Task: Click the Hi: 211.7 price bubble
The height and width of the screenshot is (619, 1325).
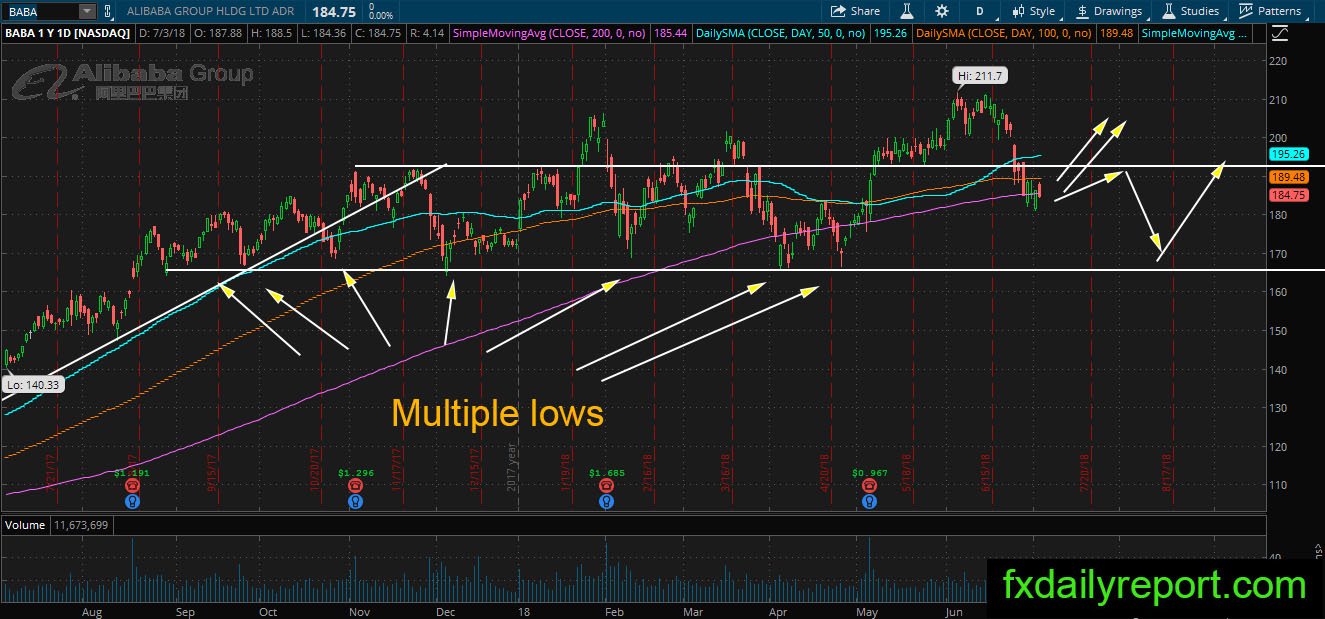Action: coord(978,75)
